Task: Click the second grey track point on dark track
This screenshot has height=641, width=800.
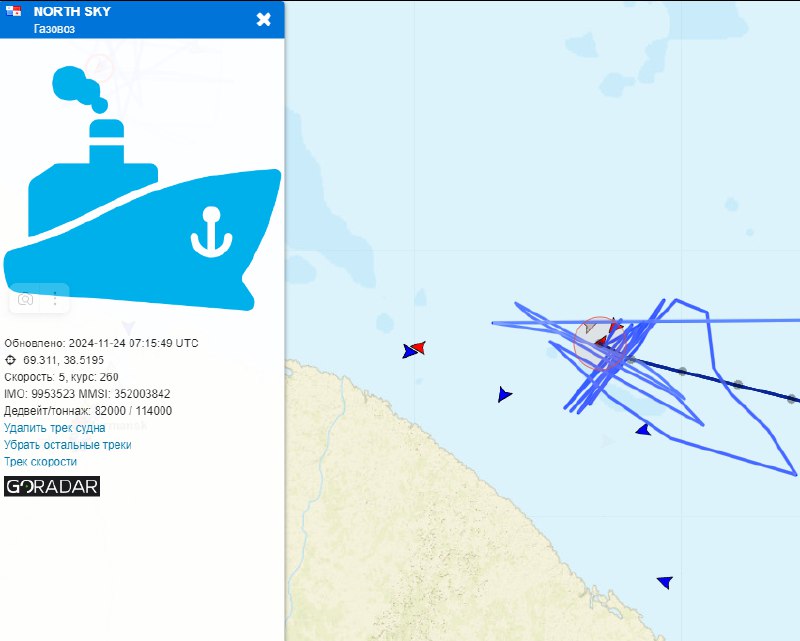Action: (x=682, y=371)
